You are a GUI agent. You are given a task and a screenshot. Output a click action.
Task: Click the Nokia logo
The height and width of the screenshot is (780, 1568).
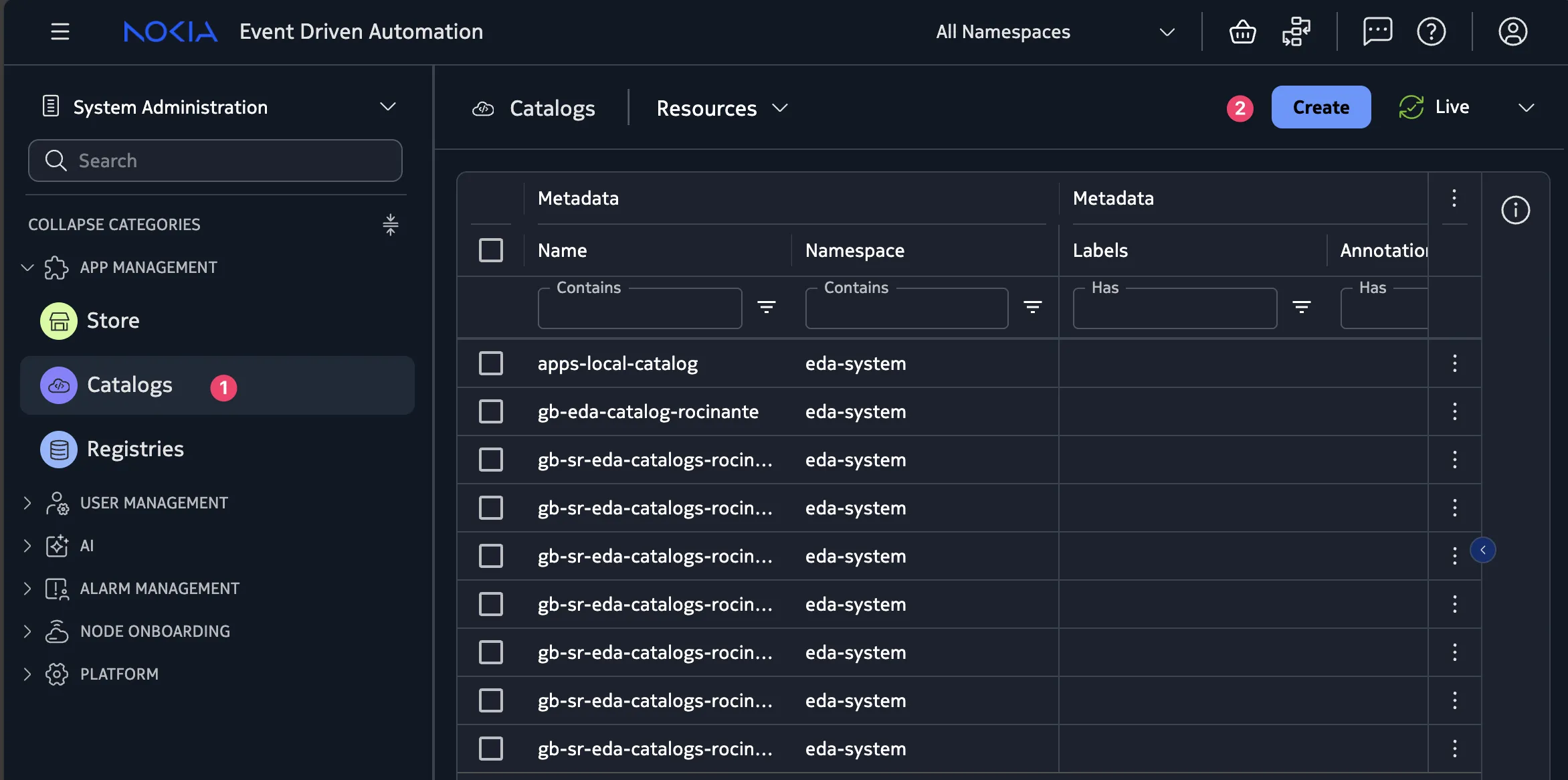click(x=171, y=31)
